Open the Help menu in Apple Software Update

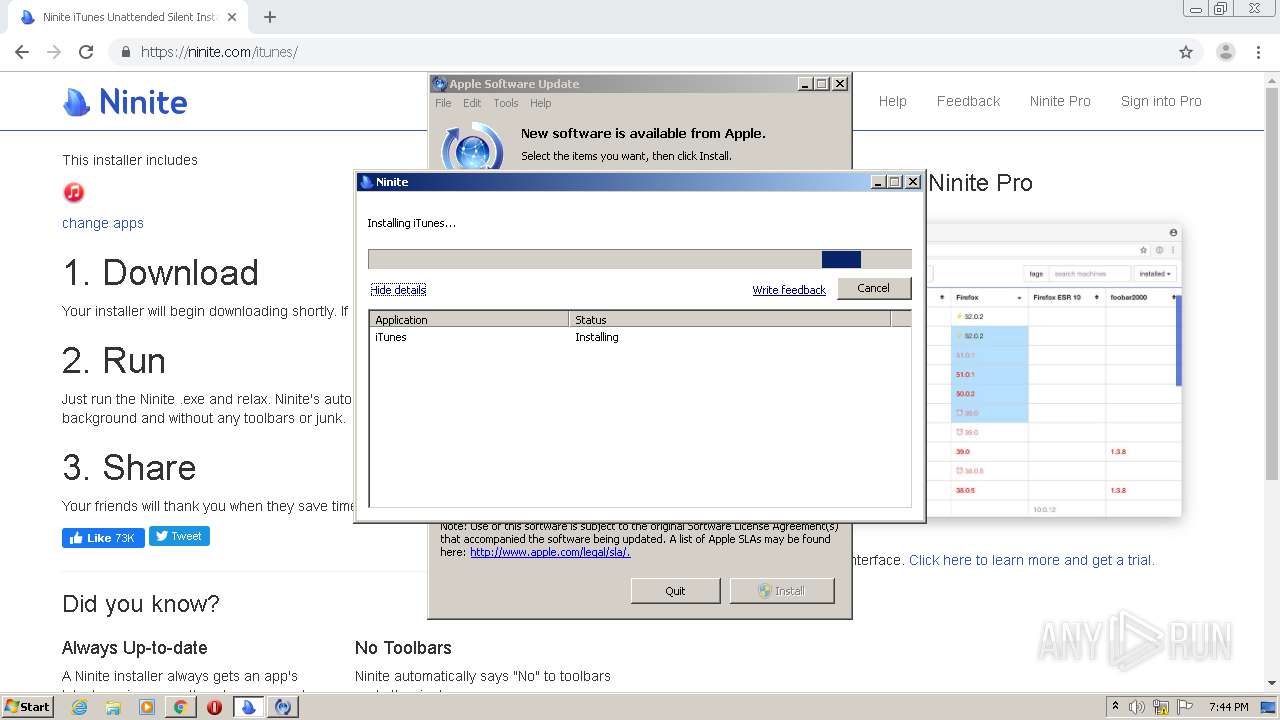[x=541, y=103]
